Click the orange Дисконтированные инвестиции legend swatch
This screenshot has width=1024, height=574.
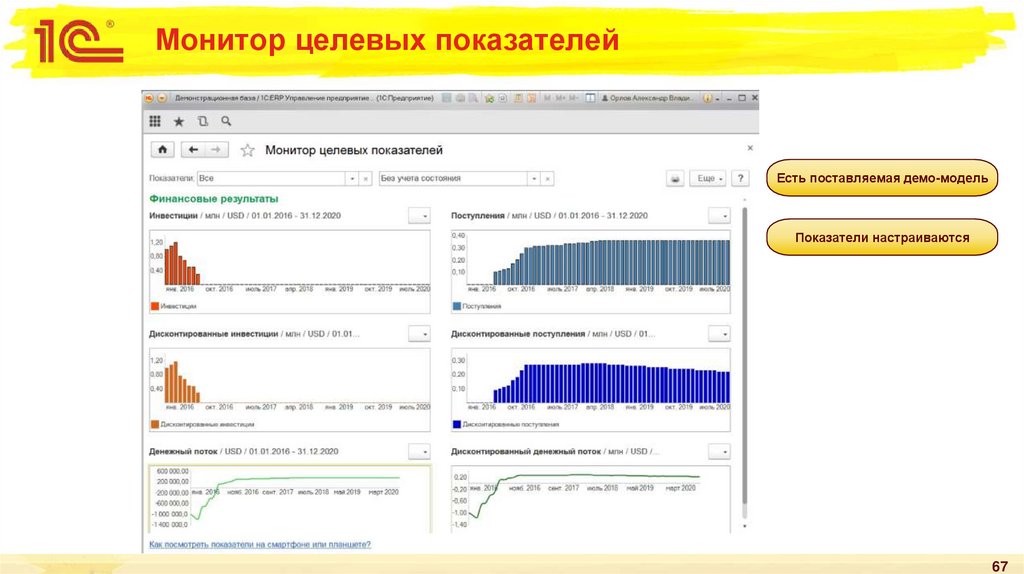click(x=155, y=424)
